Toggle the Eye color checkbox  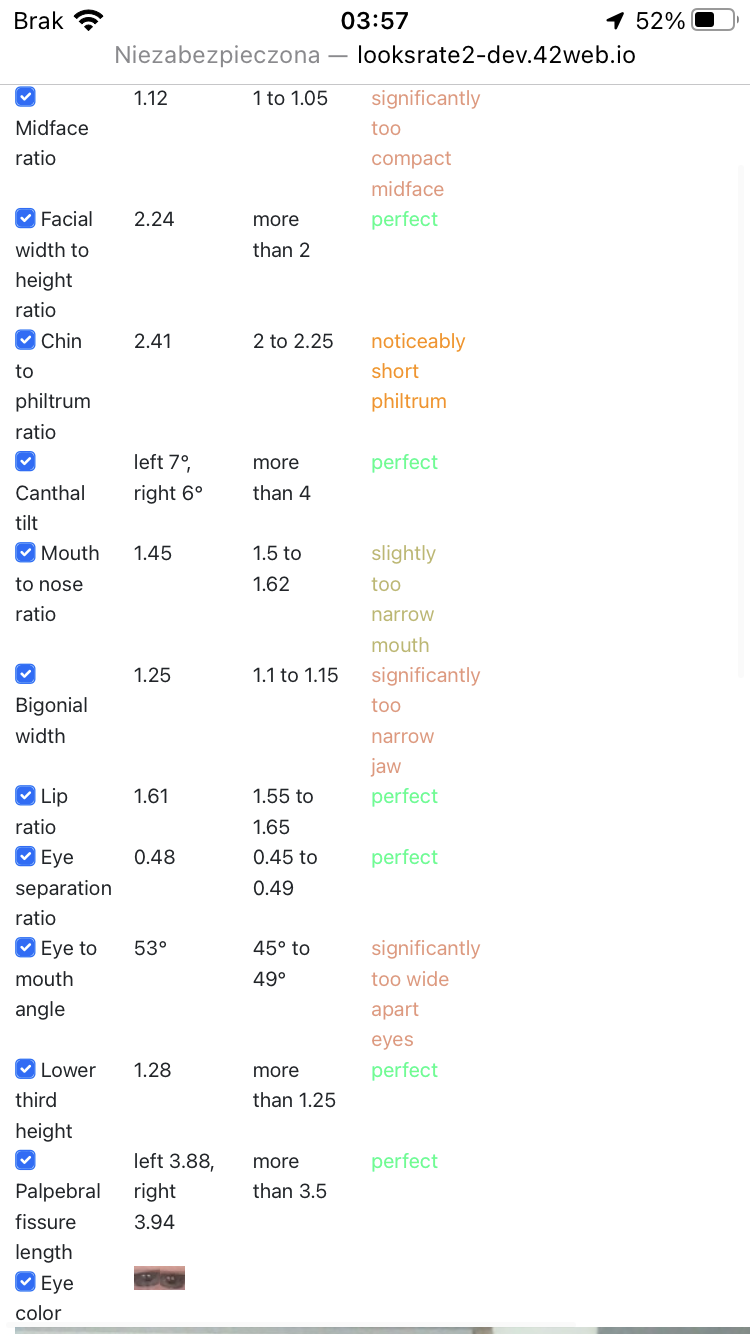(x=26, y=1282)
